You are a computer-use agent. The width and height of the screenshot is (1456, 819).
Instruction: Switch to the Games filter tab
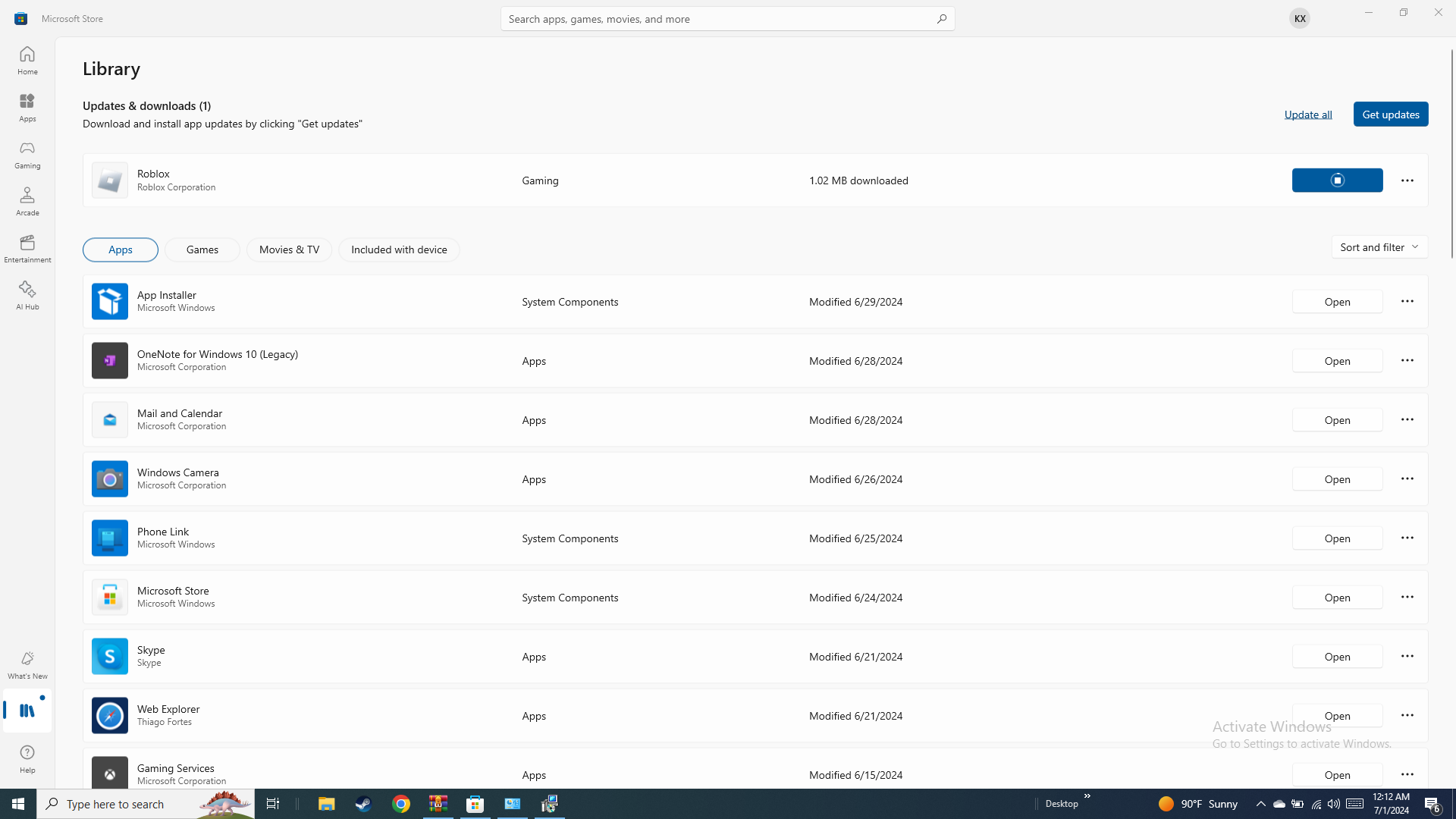pyautogui.click(x=202, y=249)
